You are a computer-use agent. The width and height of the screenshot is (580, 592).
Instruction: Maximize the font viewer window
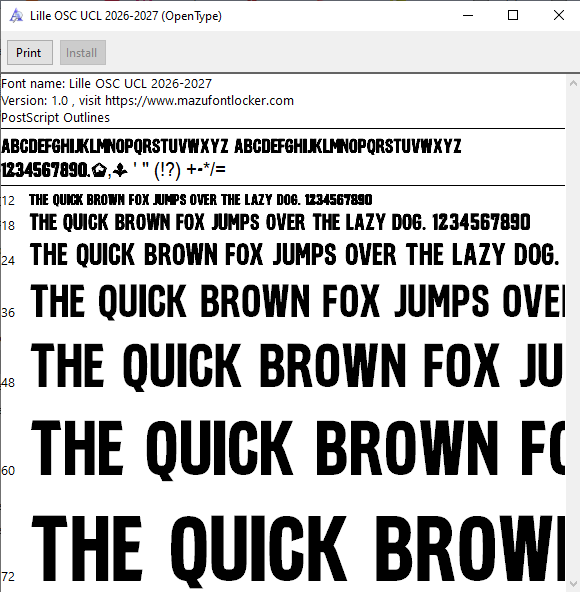[513, 15]
